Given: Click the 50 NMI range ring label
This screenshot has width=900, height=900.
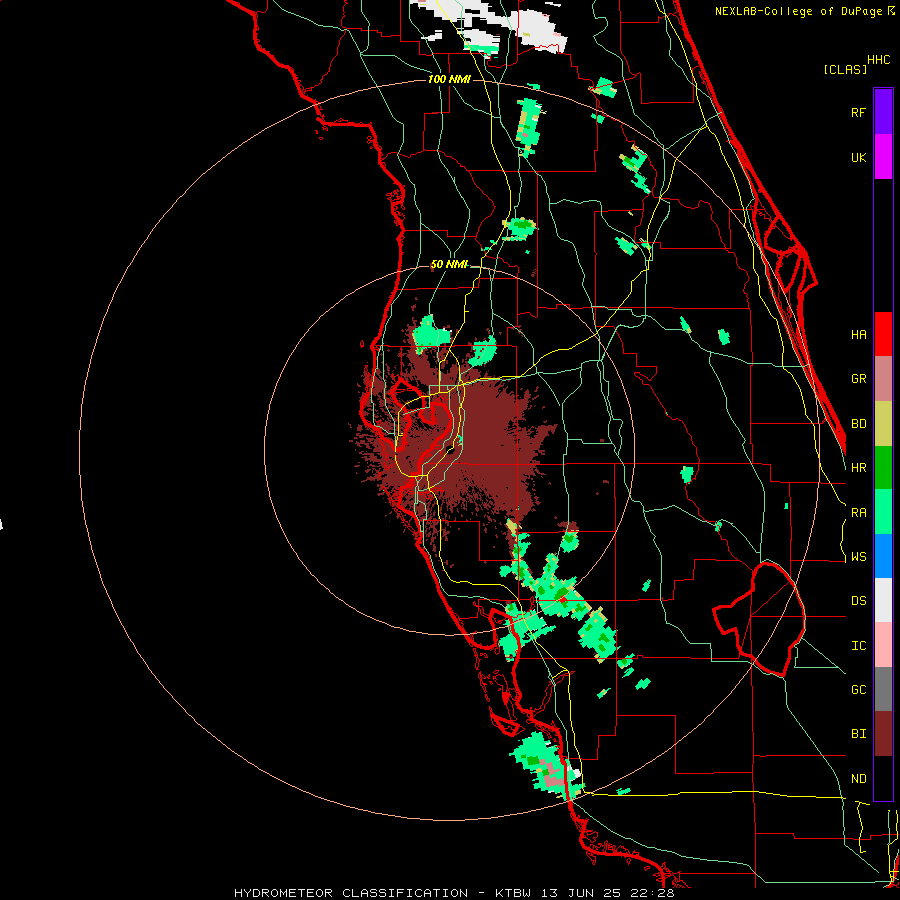Looking at the screenshot, I should (449, 264).
